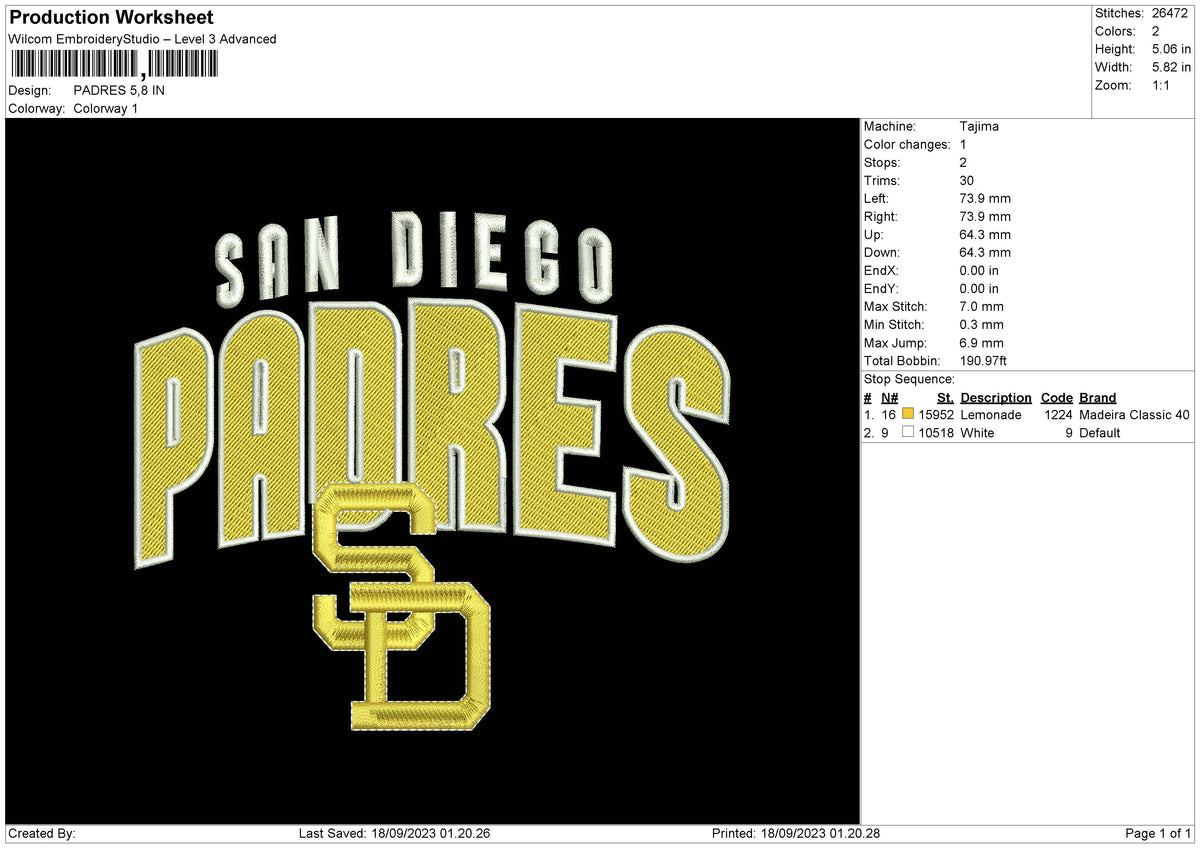Click the 'Created By:' footer label

42,834
